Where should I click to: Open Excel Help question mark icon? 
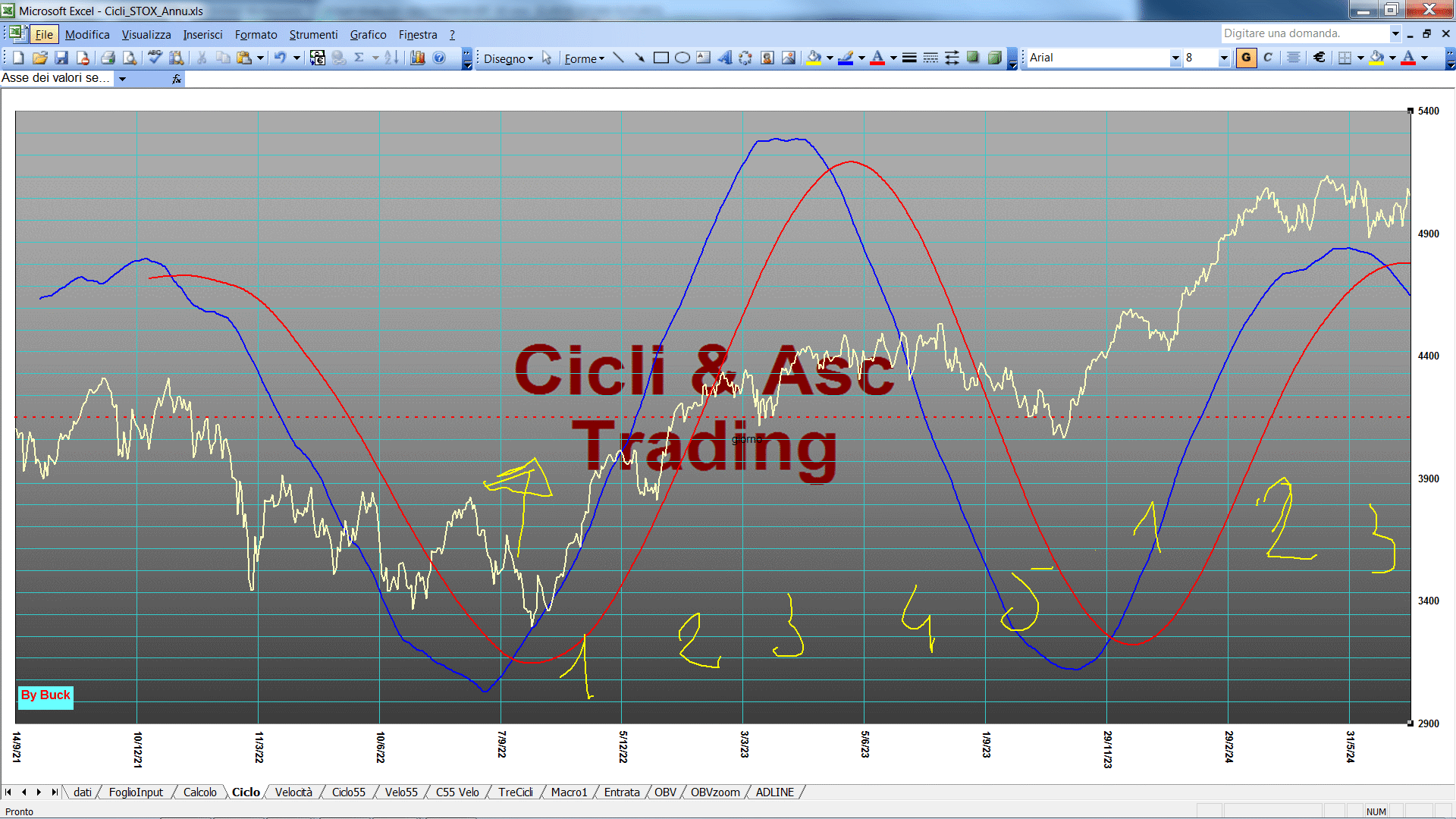click(439, 58)
